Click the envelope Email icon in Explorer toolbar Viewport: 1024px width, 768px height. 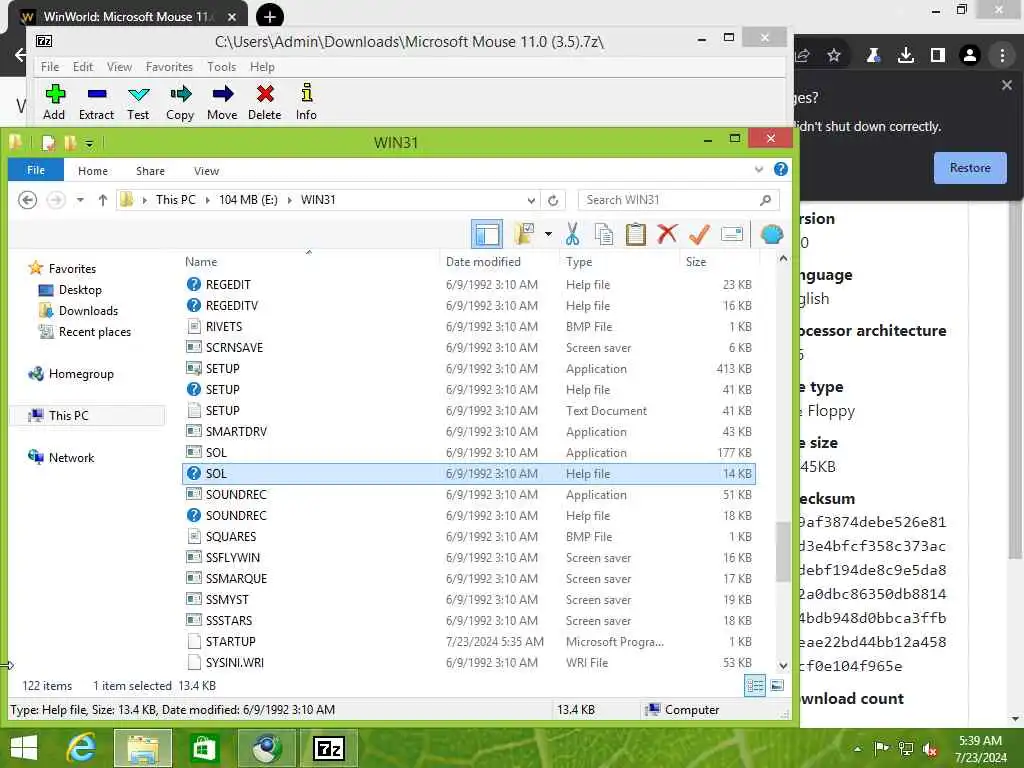pos(731,234)
